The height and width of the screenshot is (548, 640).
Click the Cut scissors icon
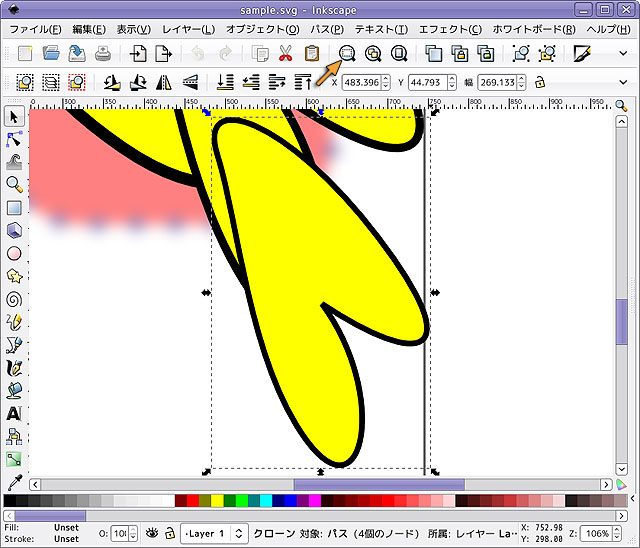point(286,54)
